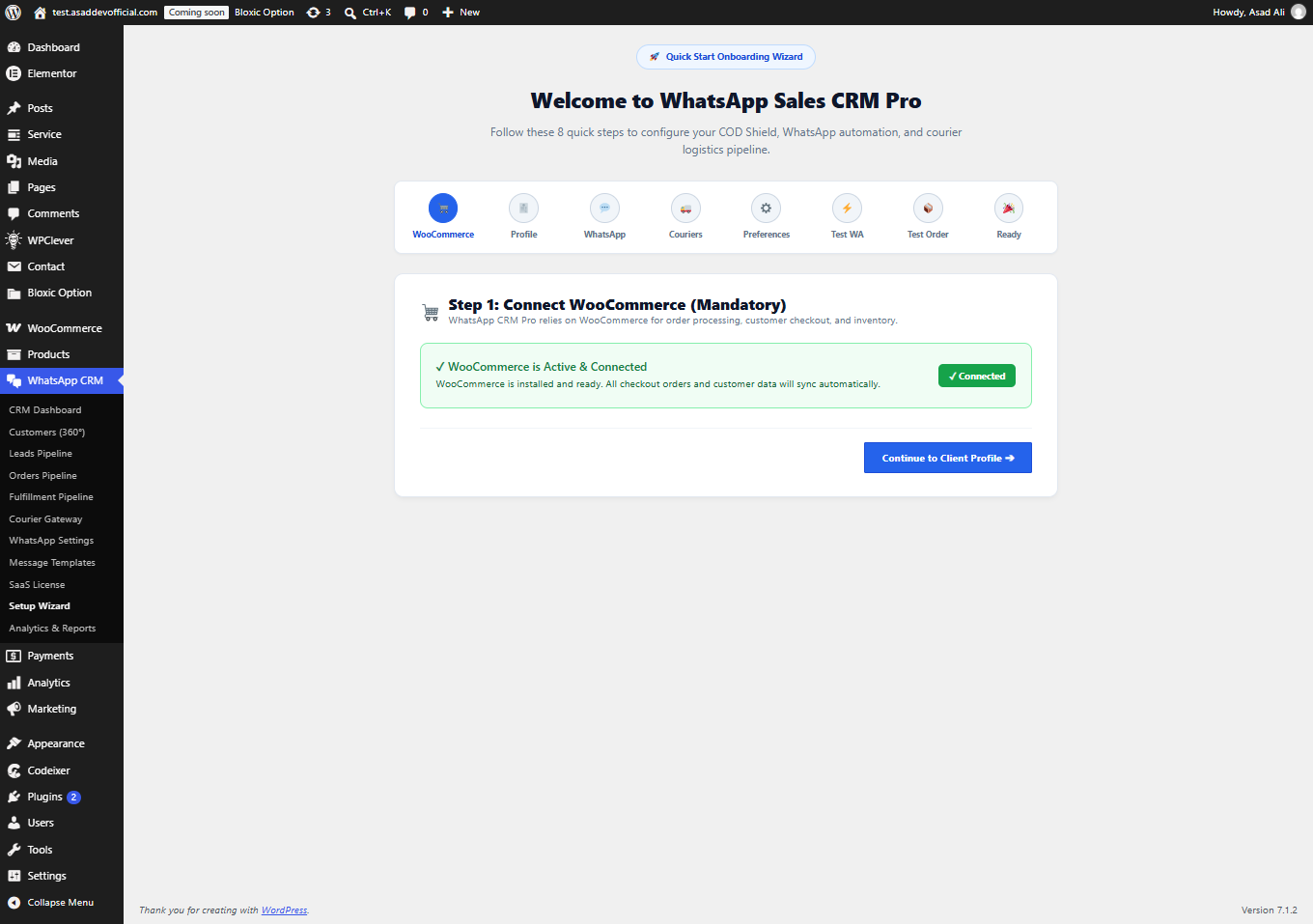Viewport: 1313px width, 924px height.
Task: Click the comments bubble icon in admin bar
Action: (410, 13)
